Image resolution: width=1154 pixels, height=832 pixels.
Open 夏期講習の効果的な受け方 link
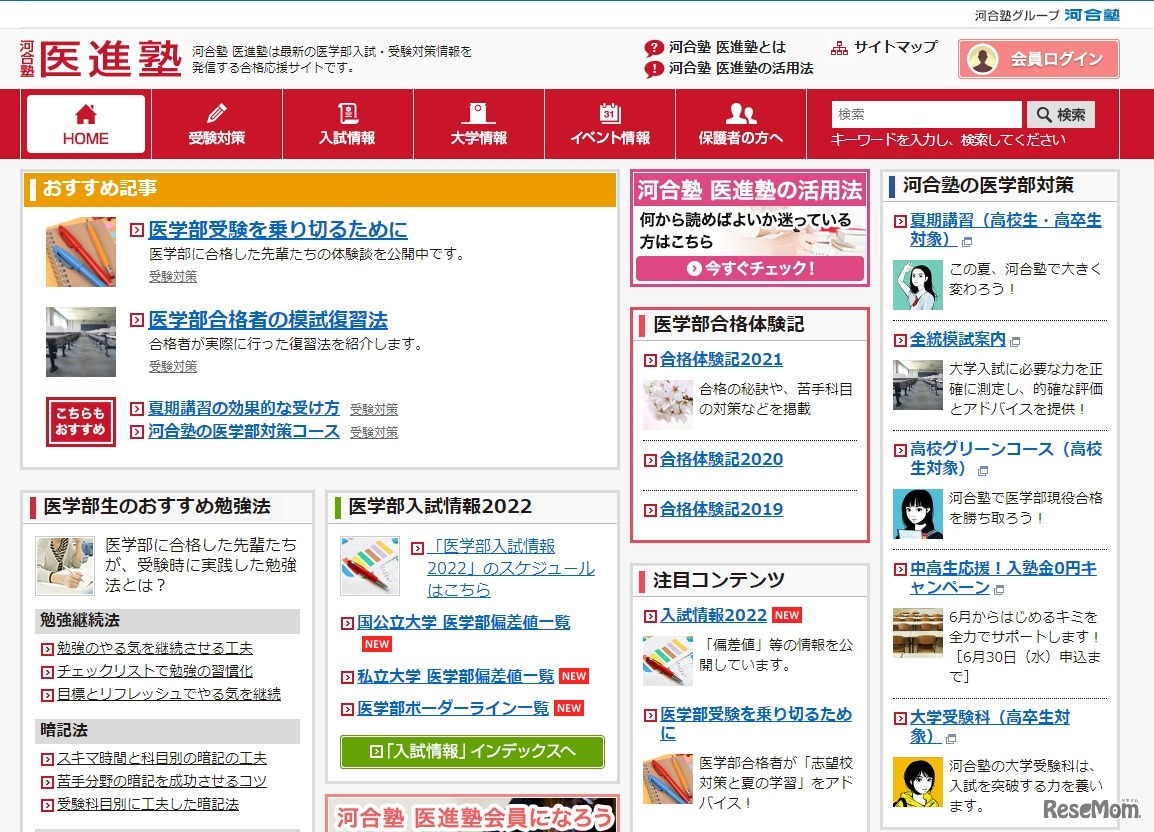click(244, 408)
